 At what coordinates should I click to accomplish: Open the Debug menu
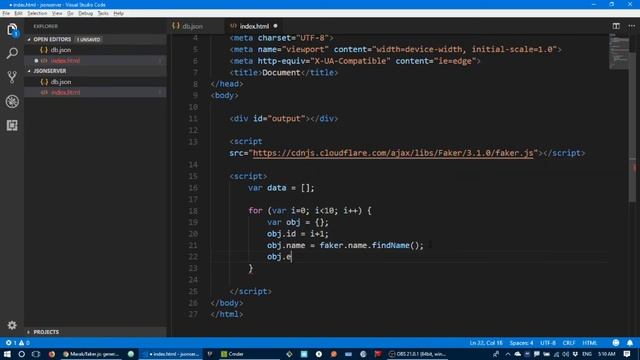pos(85,13)
